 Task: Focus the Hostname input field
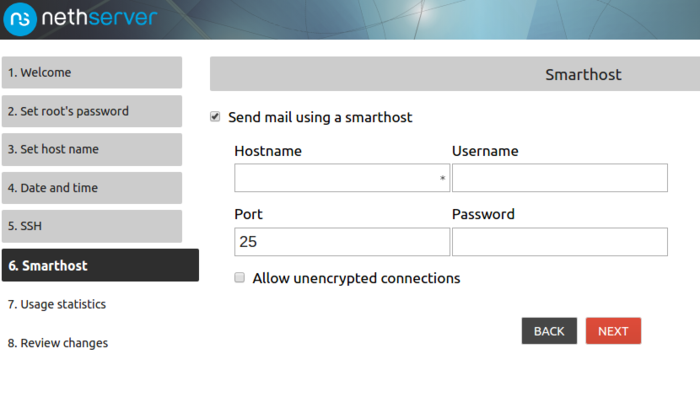coord(341,178)
